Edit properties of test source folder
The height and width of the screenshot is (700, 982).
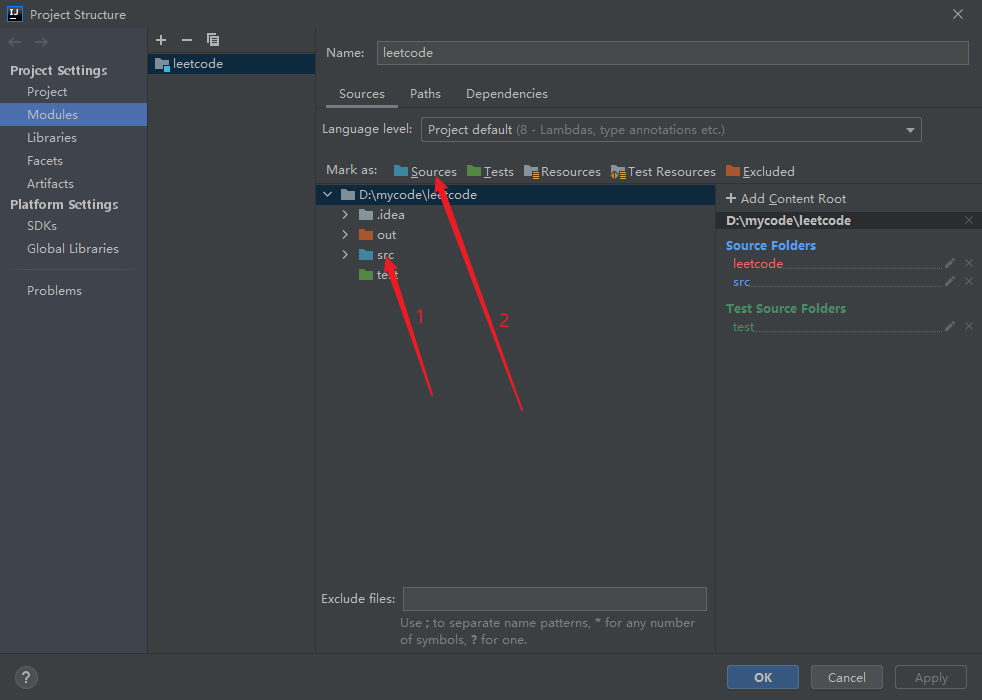tap(950, 326)
